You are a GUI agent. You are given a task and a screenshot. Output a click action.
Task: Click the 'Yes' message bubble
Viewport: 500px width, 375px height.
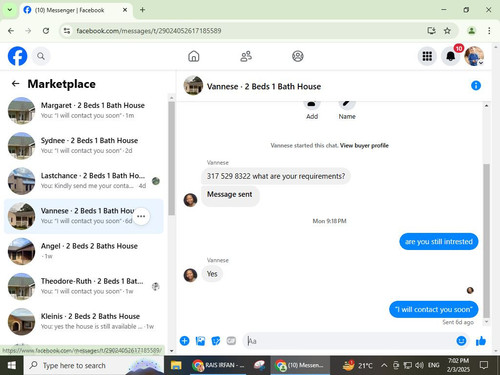212,274
